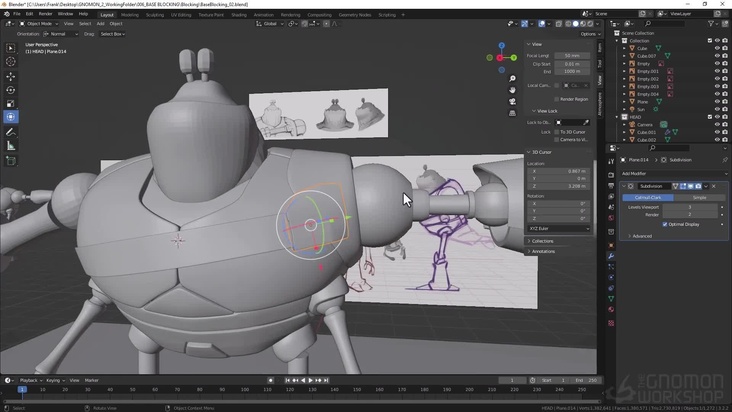Remove the Subdivision modifier
The width and height of the screenshot is (732, 412).
tap(713, 186)
